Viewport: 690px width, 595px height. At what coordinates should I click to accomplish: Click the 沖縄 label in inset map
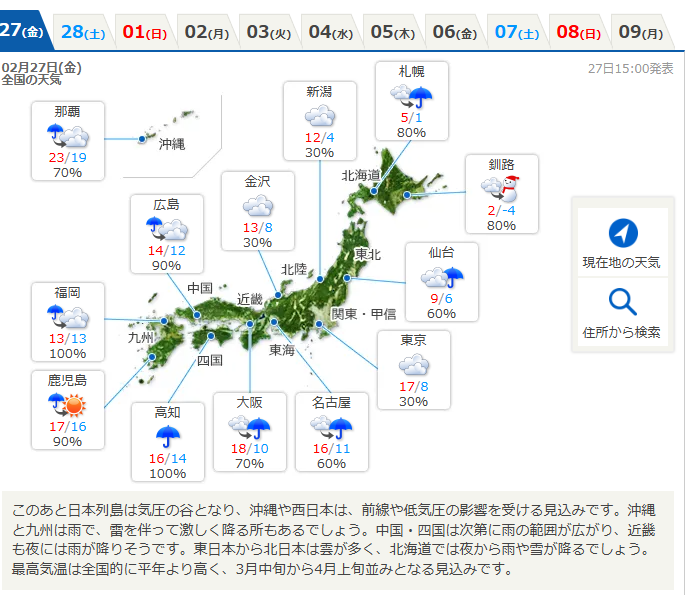[x=172, y=144]
